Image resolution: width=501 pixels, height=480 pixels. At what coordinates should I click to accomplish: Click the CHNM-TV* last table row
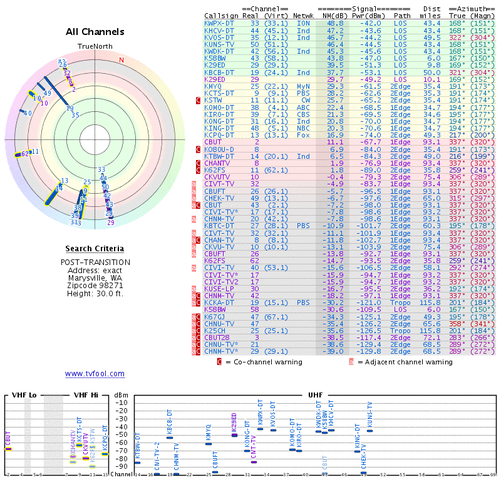point(349,352)
